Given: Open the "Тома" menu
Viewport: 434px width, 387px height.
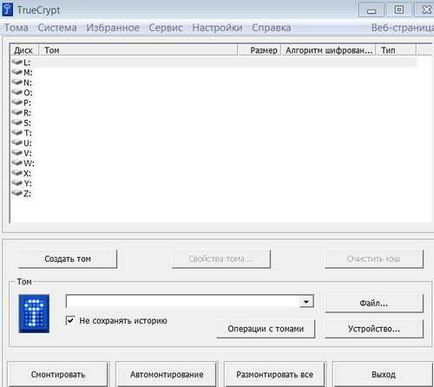Looking at the screenshot, I should point(16,28).
